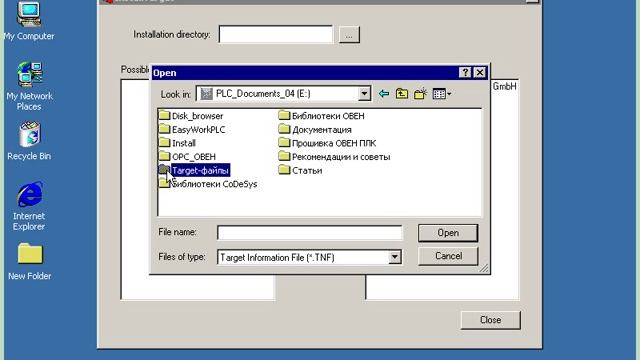Screen dimensions: 640x360
Task: Close the Open dialog with X
Action: 480,73
